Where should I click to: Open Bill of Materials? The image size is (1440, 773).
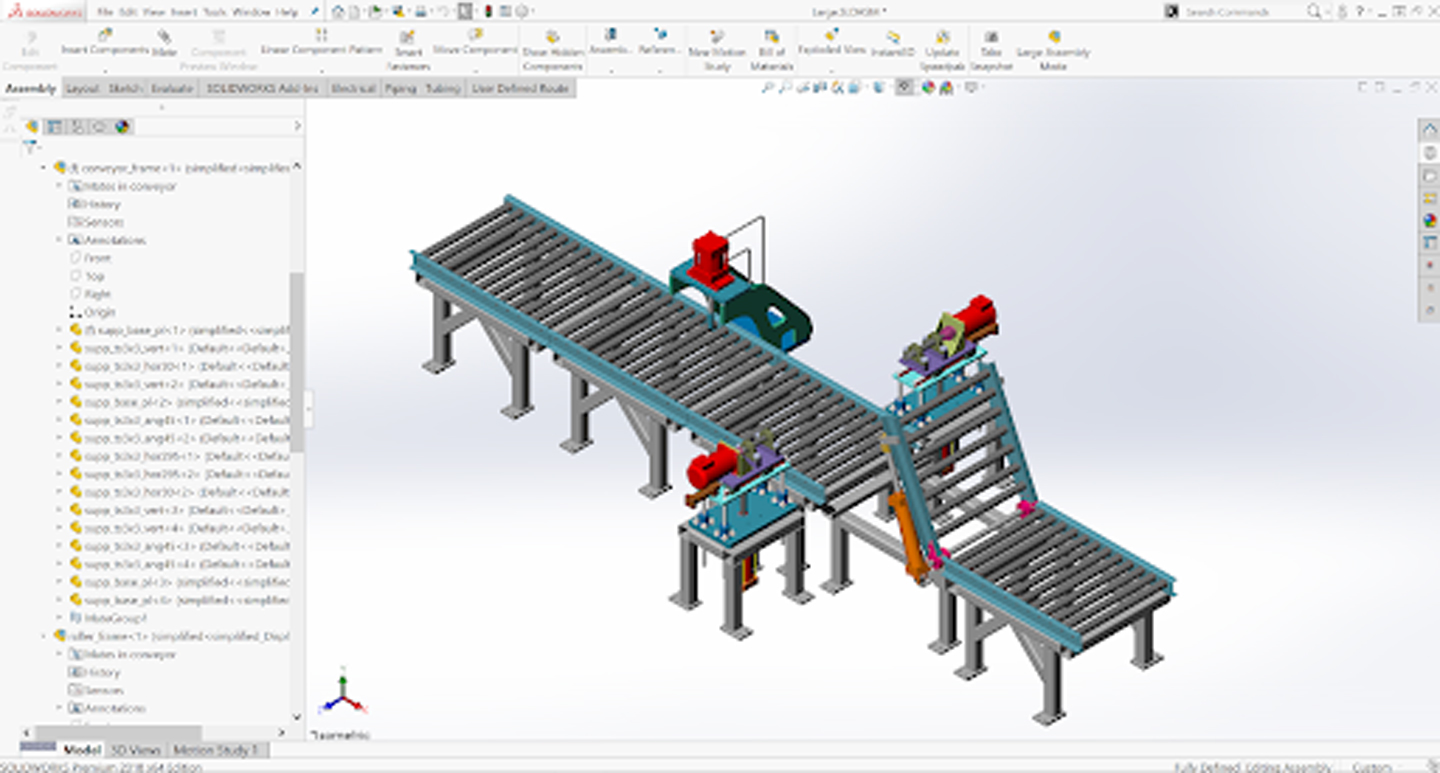coord(772,50)
